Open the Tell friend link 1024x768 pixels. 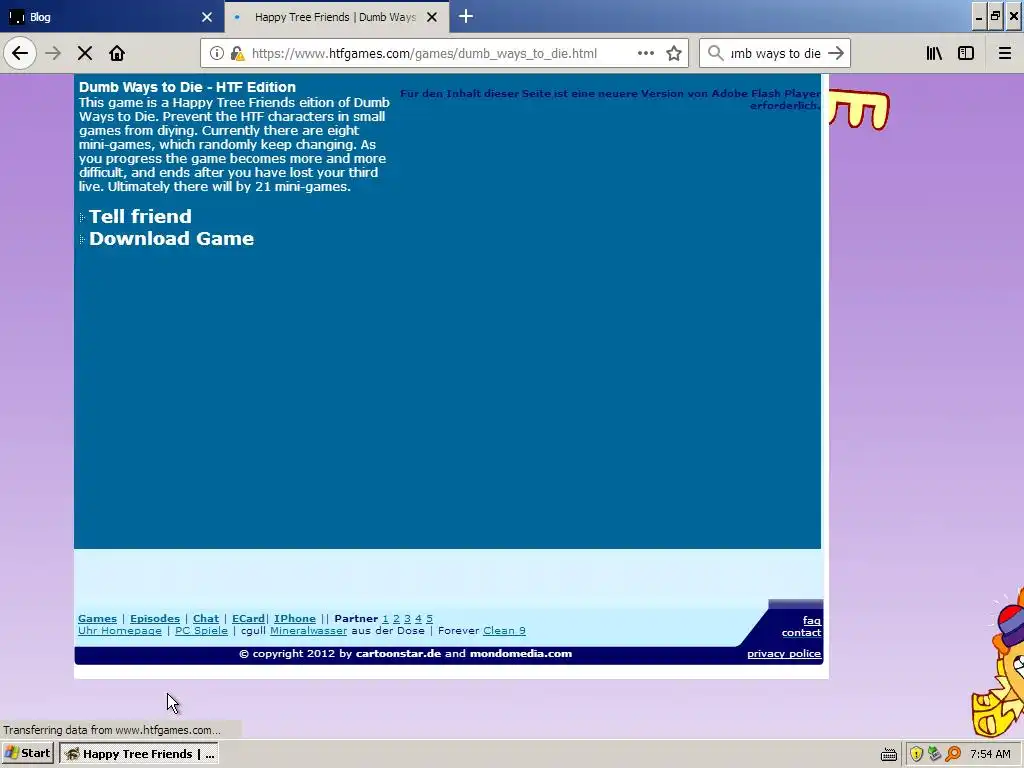[140, 216]
